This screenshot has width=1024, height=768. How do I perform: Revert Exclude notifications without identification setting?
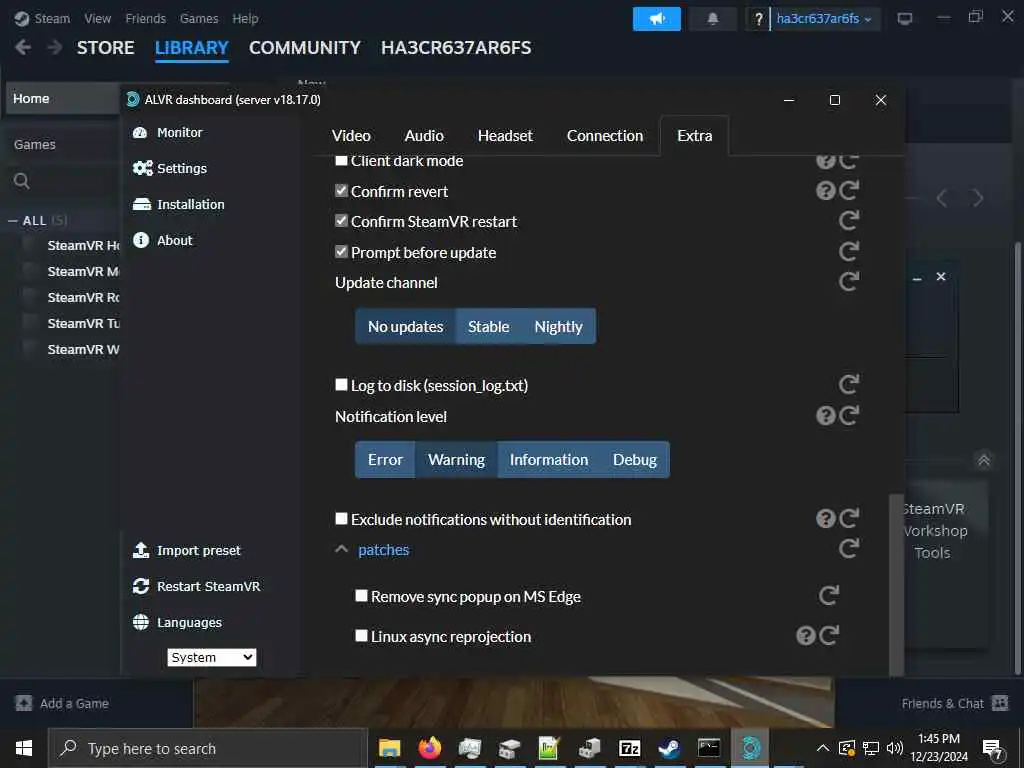click(x=849, y=519)
